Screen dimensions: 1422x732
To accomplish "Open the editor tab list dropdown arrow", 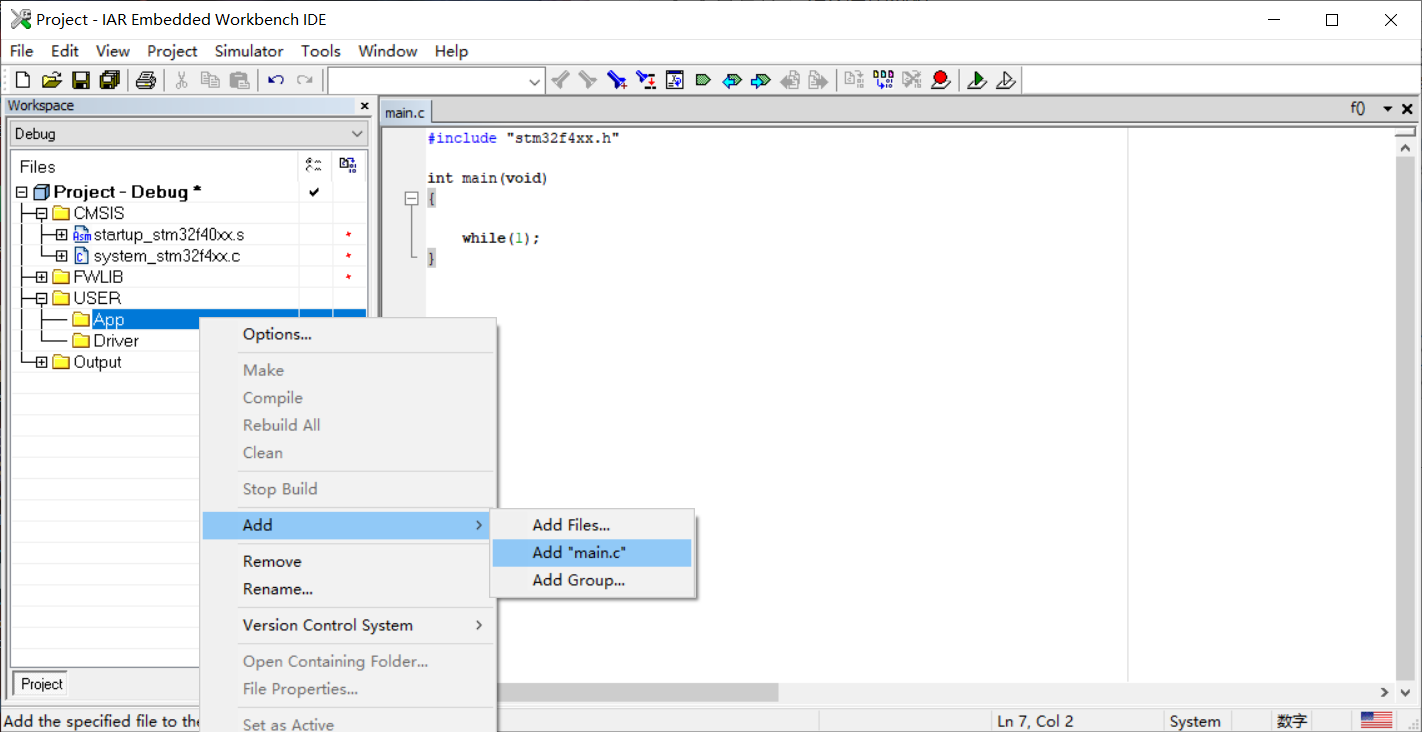I will pyautogui.click(x=1387, y=109).
